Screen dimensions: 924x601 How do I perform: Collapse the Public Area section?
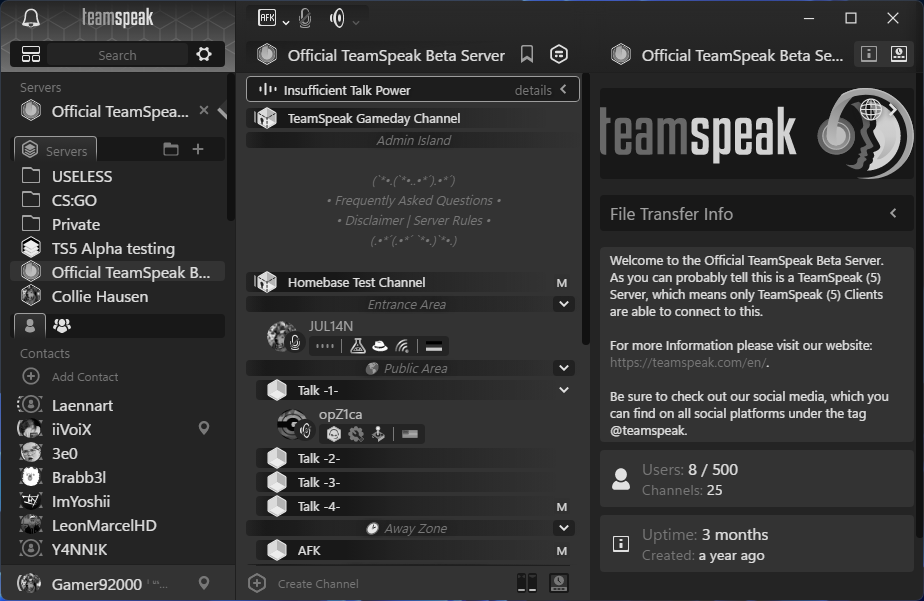(563, 367)
